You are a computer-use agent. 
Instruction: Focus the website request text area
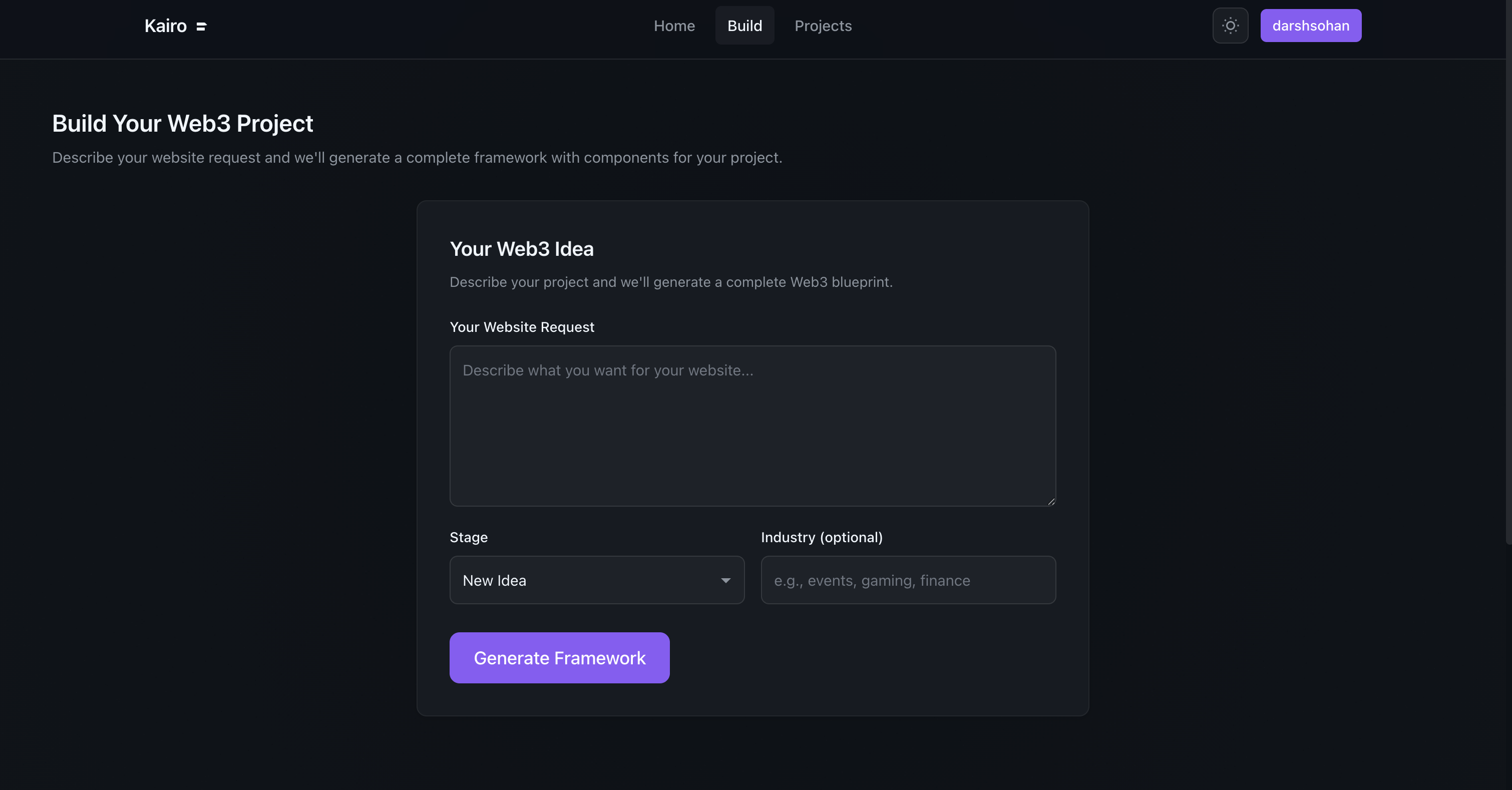click(752, 426)
